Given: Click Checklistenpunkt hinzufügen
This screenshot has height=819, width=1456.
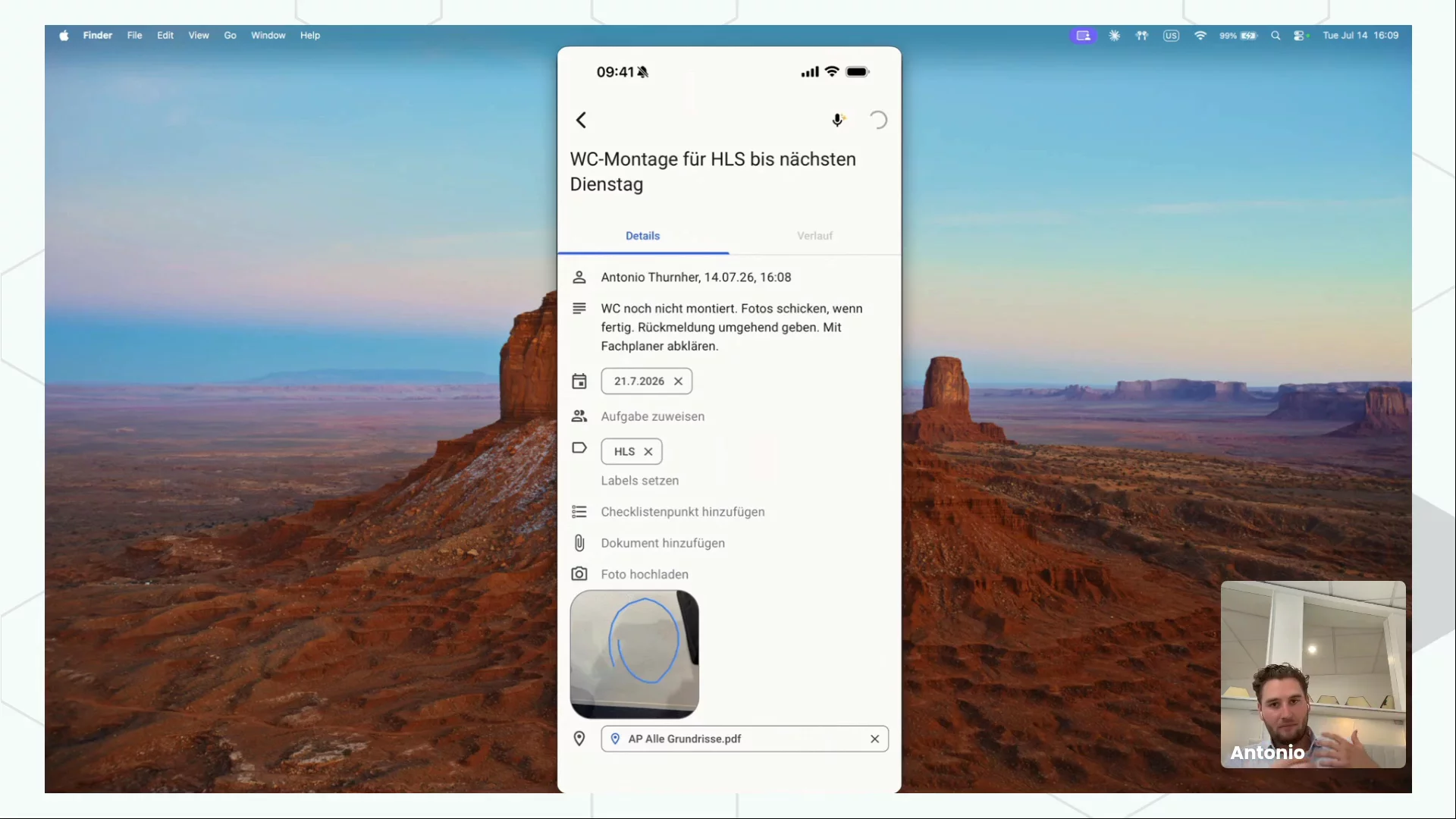Looking at the screenshot, I should (x=683, y=512).
